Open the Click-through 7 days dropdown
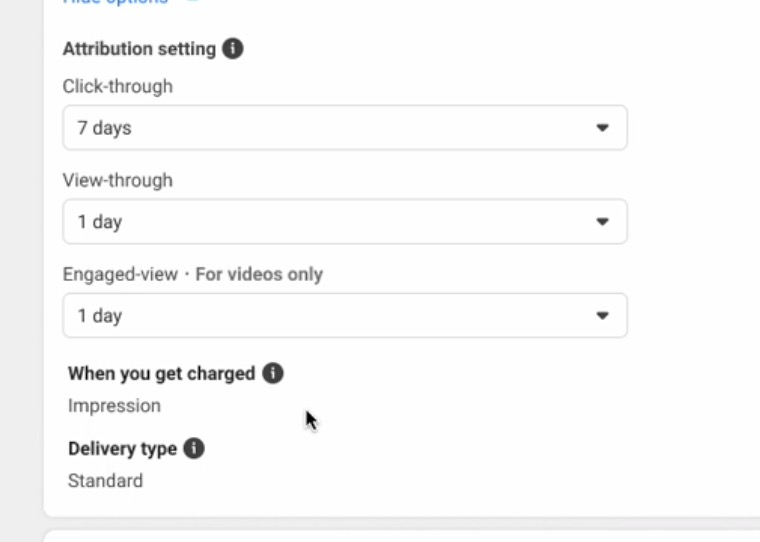This screenshot has width=760, height=542. click(344, 128)
